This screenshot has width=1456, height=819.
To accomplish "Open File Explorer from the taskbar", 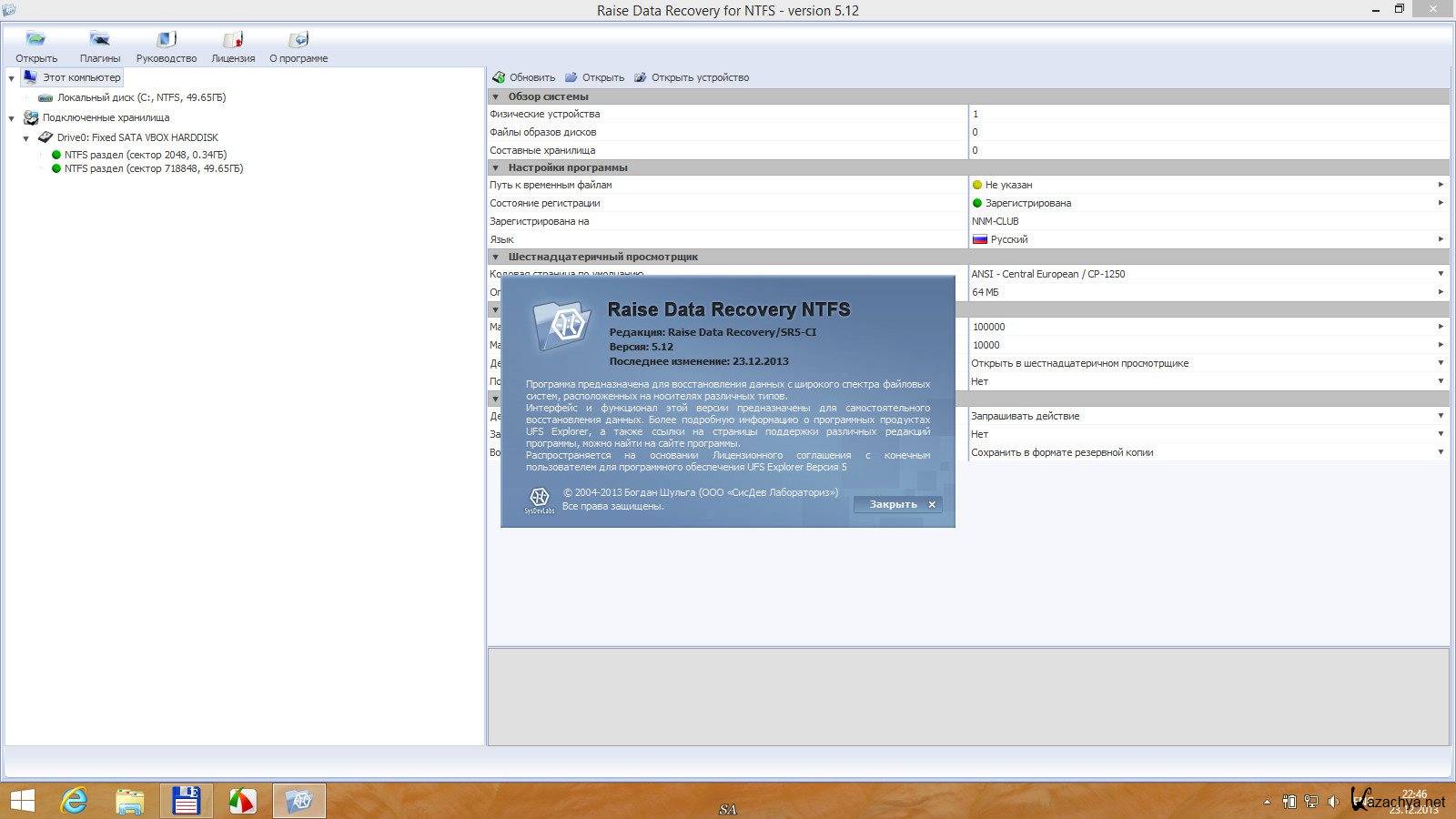I will coord(130,801).
